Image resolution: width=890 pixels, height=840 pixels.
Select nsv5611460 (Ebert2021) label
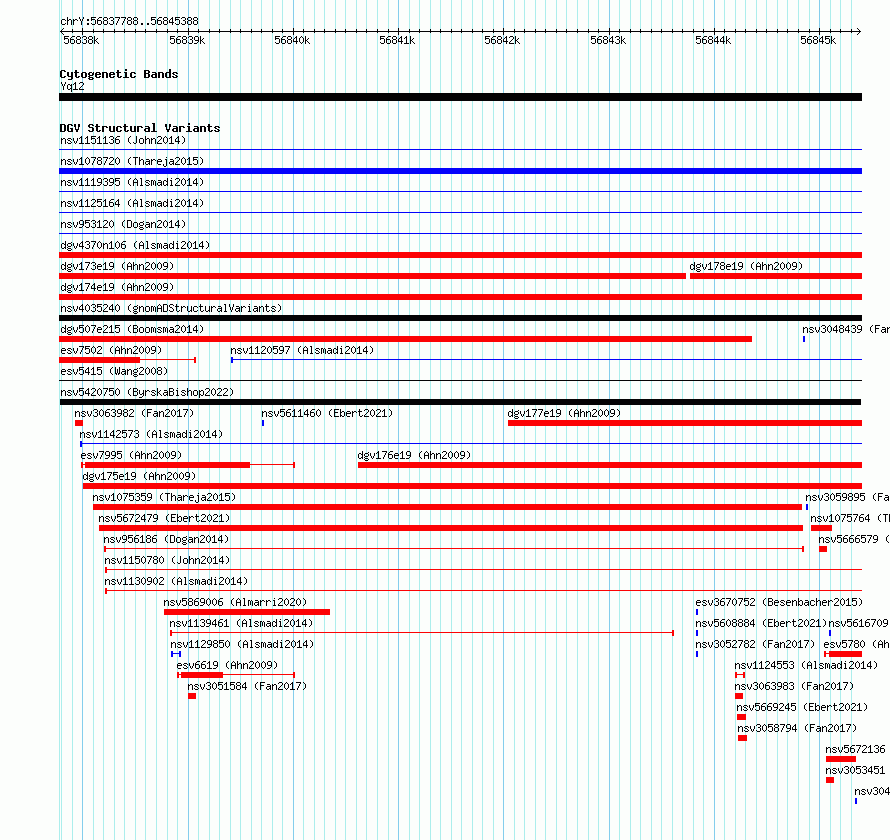coord(327,413)
